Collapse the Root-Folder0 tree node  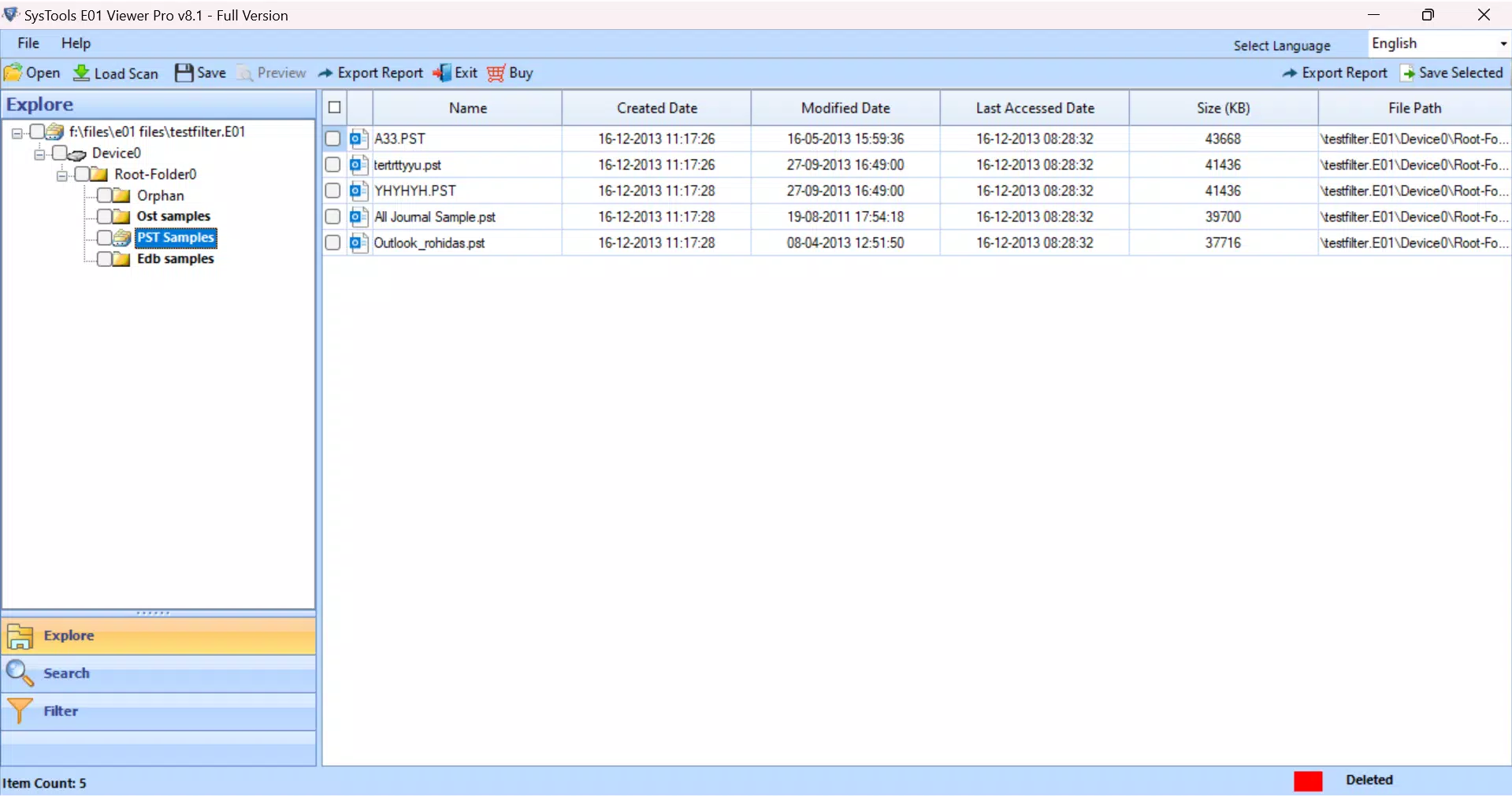coord(62,176)
